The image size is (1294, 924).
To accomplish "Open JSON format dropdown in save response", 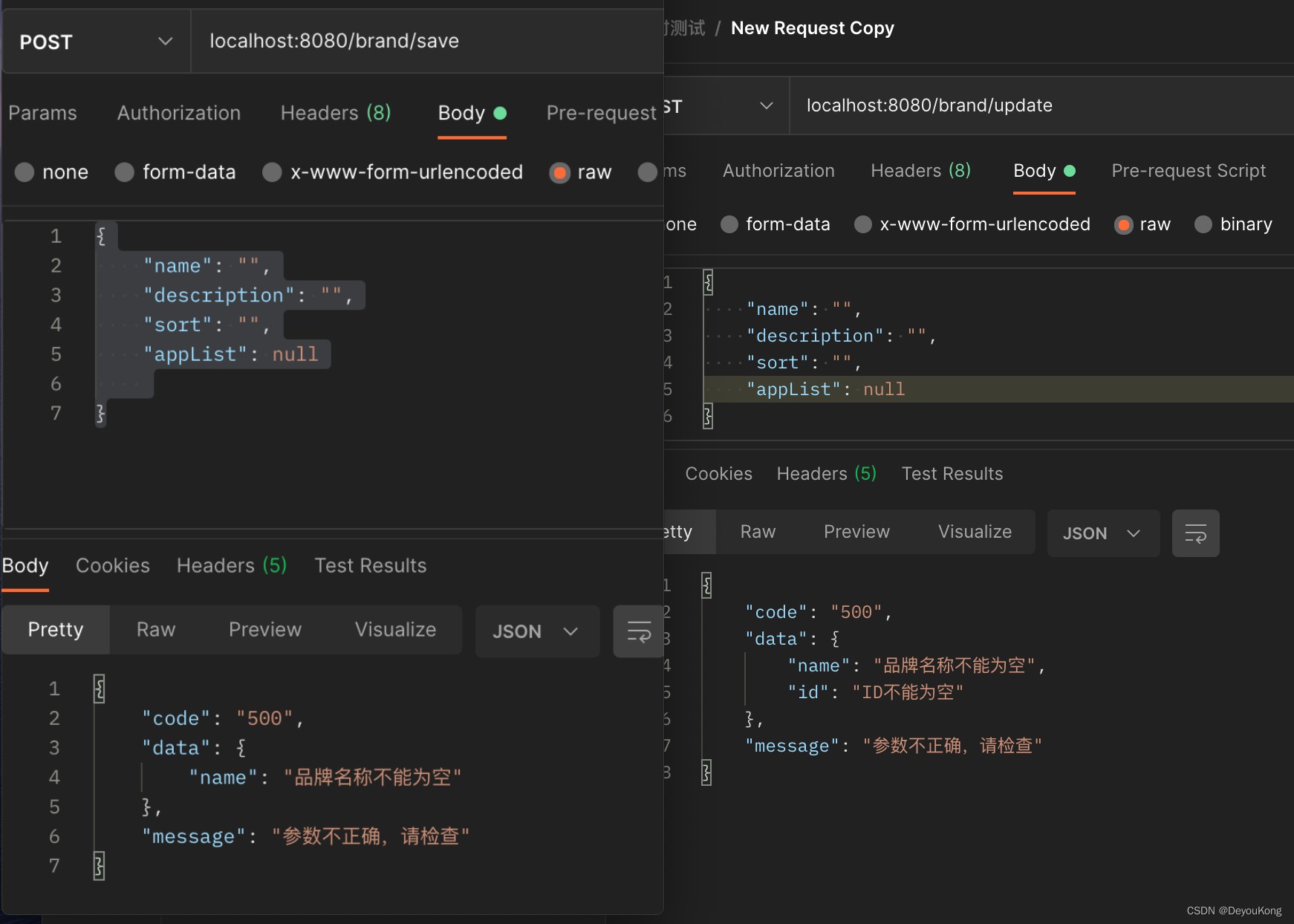I will click(536, 631).
